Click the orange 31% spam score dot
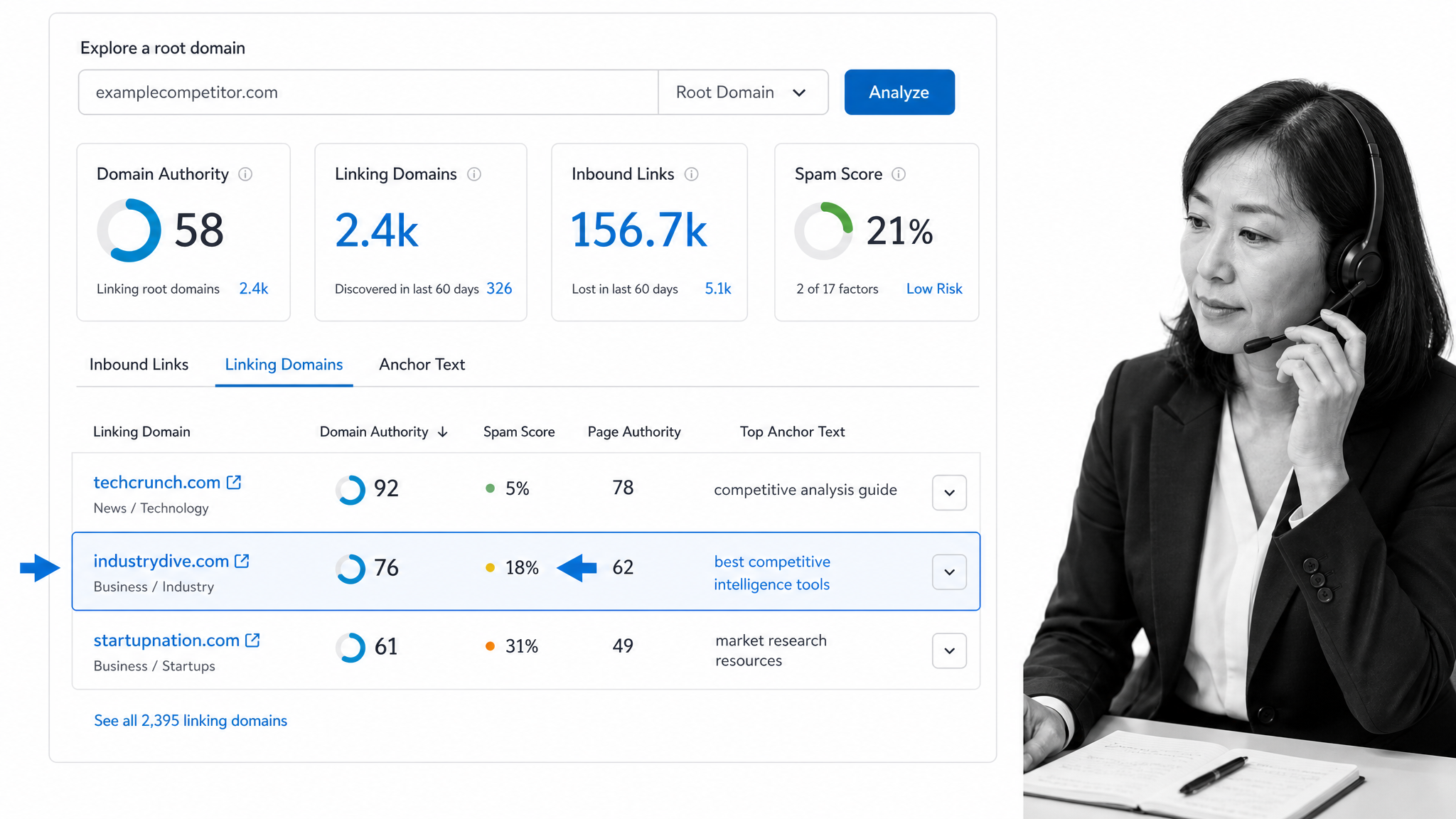Image resolution: width=1456 pixels, height=819 pixels. [x=490, y=646]
